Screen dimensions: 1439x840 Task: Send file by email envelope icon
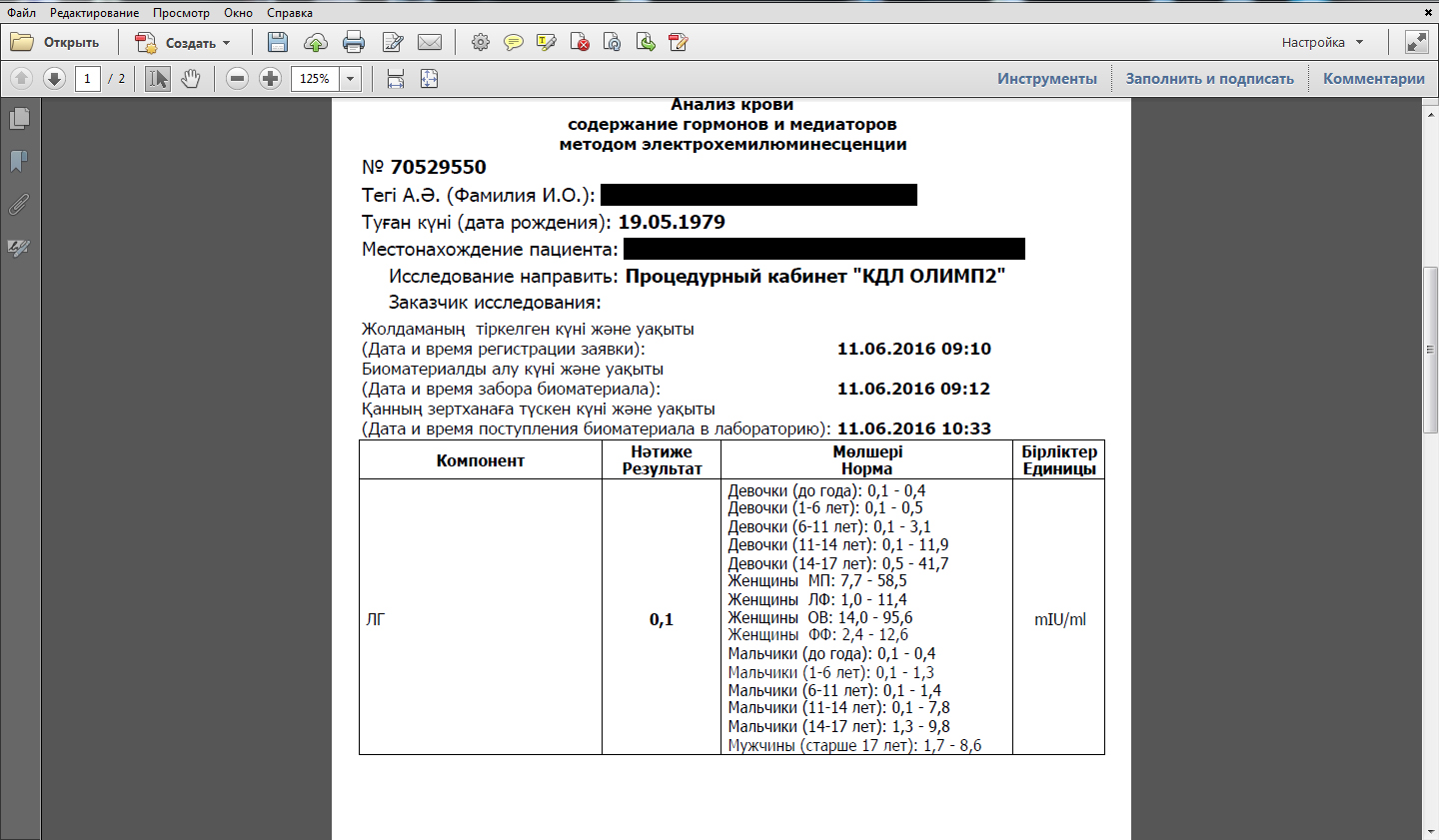click(x=430, y=42)
